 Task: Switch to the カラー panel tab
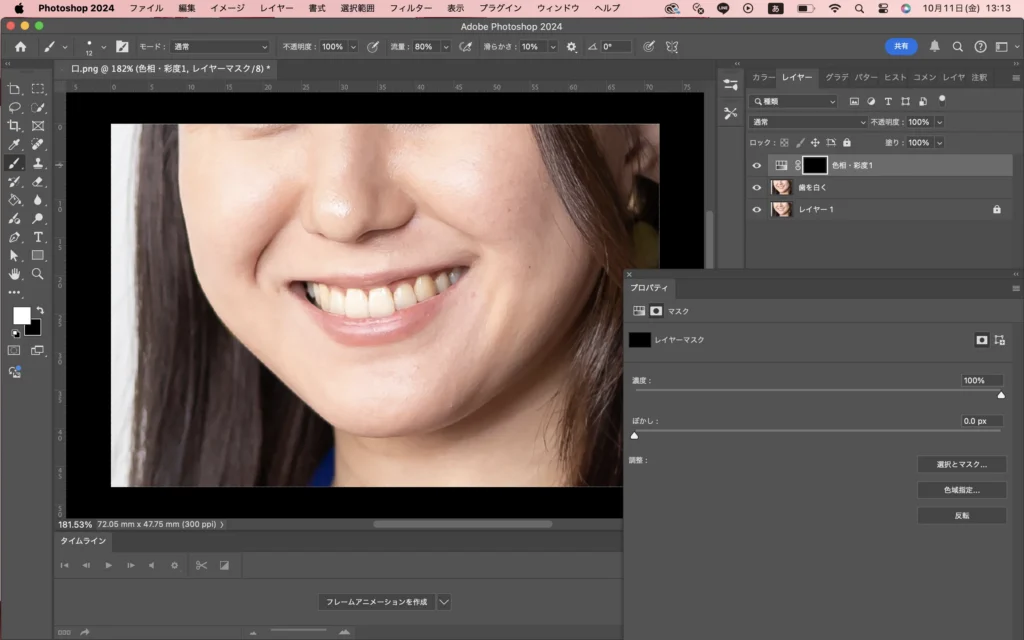click(763, 77)
